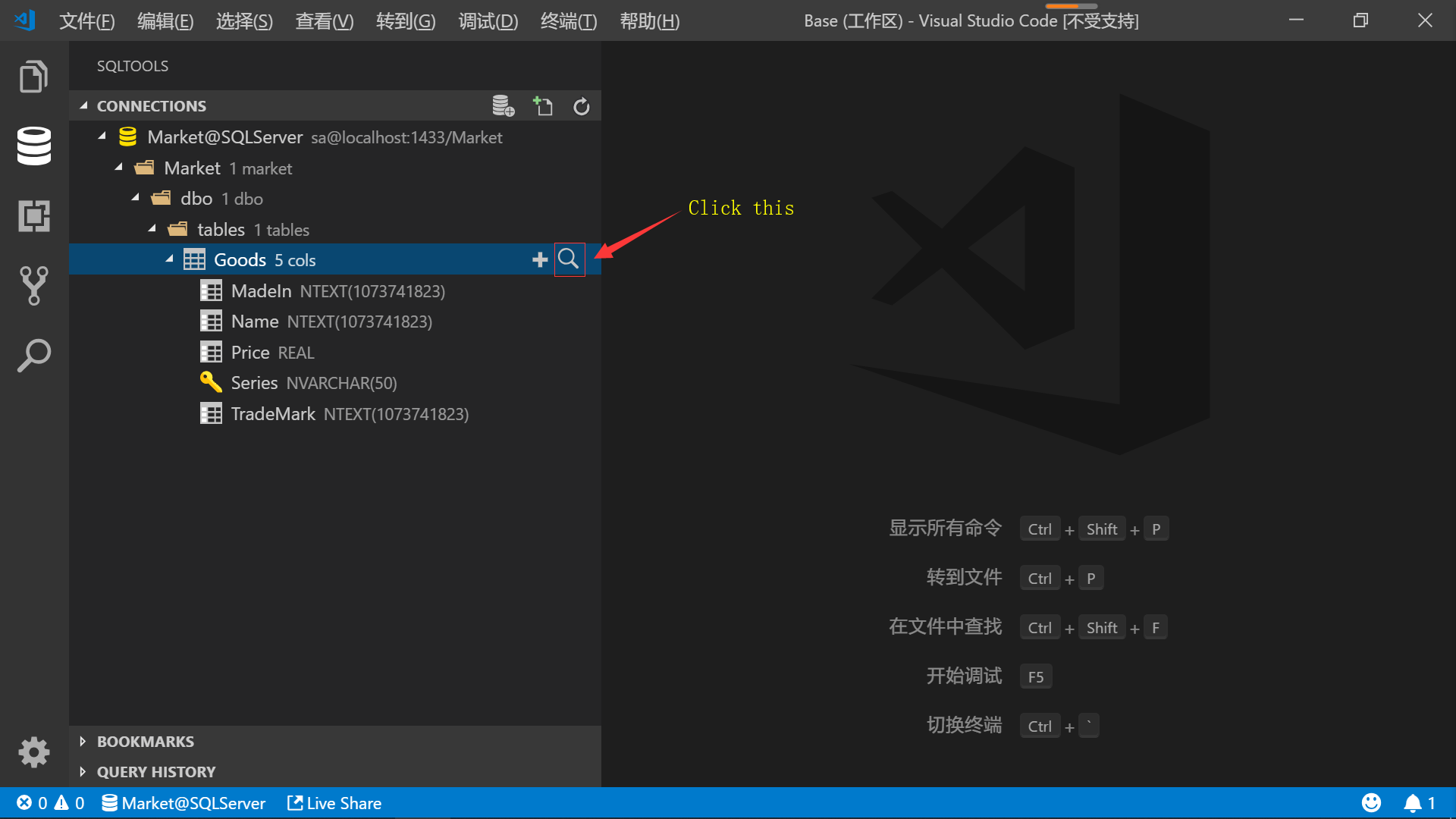Click Live Share in status bar
Image resolution: width=1456 pixels, height=819 pixels.
334,803
